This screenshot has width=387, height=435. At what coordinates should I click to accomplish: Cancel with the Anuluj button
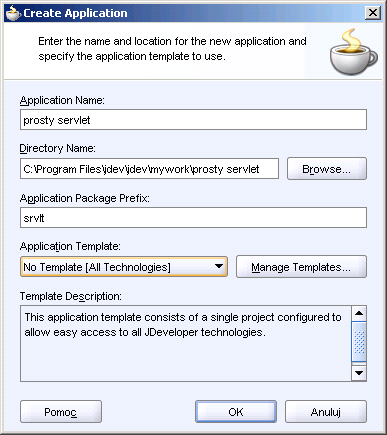326,412
